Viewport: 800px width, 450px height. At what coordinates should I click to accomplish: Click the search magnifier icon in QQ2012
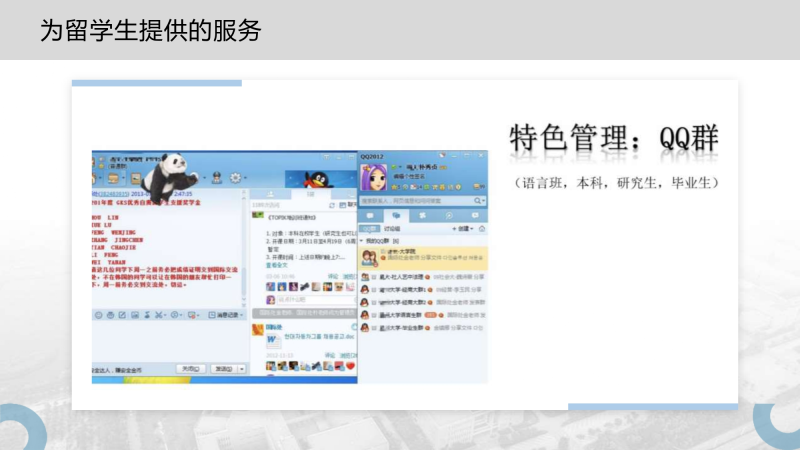click(x=478, y=199)
